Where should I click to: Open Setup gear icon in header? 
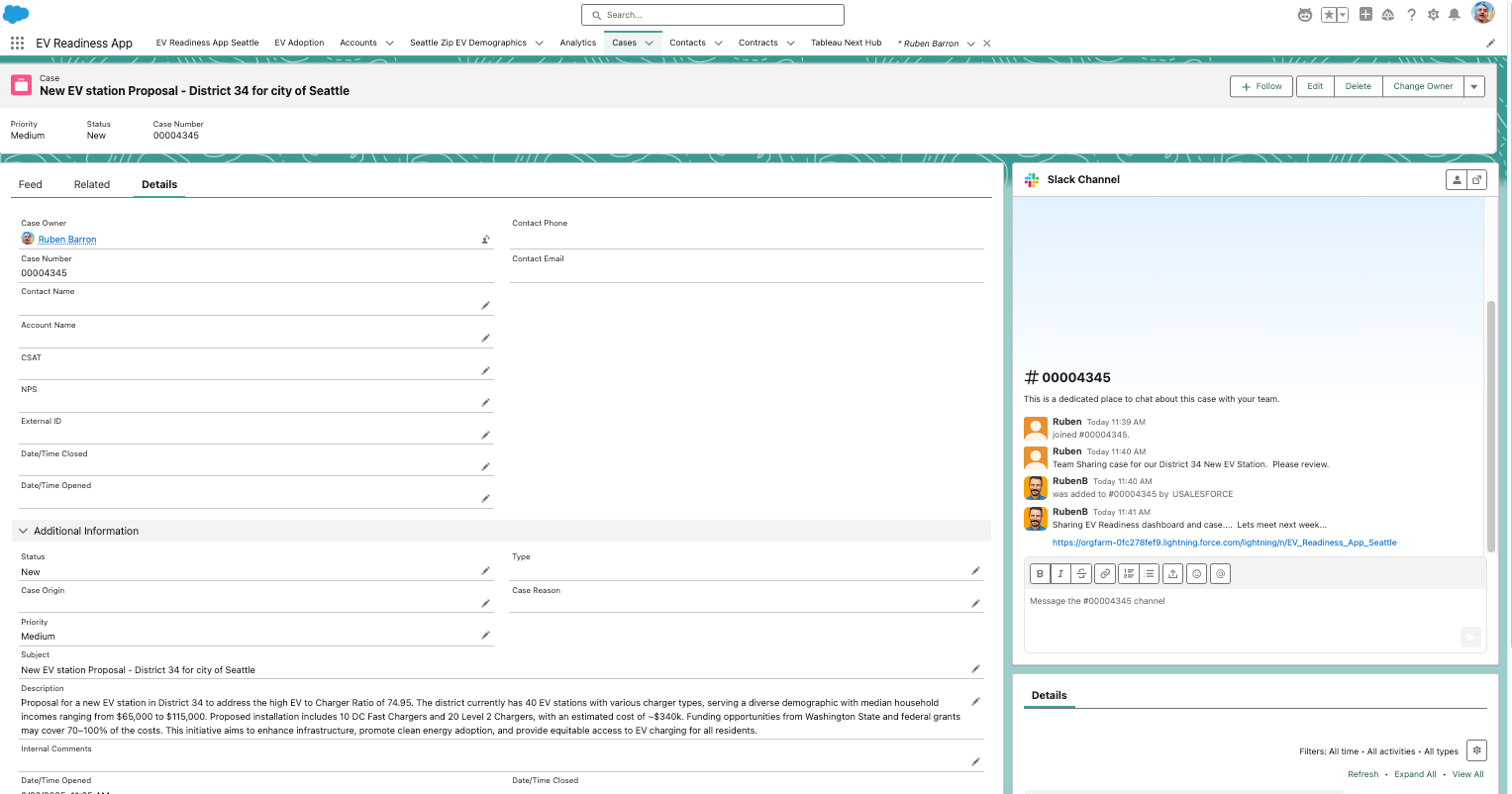click(x=1433, y=15)
